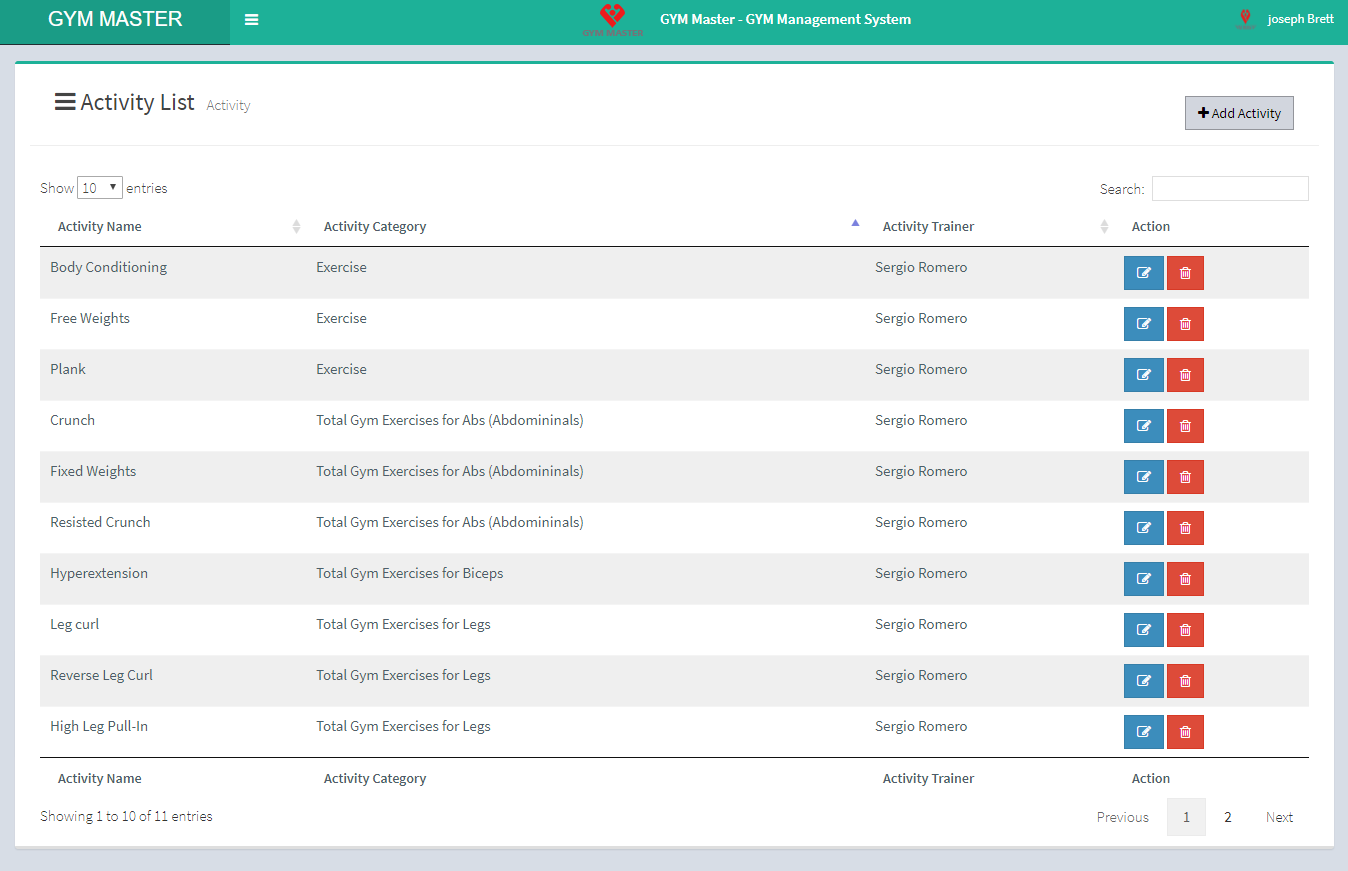Sort by Activity Trainer column
Screen dimensions: 1348x871
[928, 227]
